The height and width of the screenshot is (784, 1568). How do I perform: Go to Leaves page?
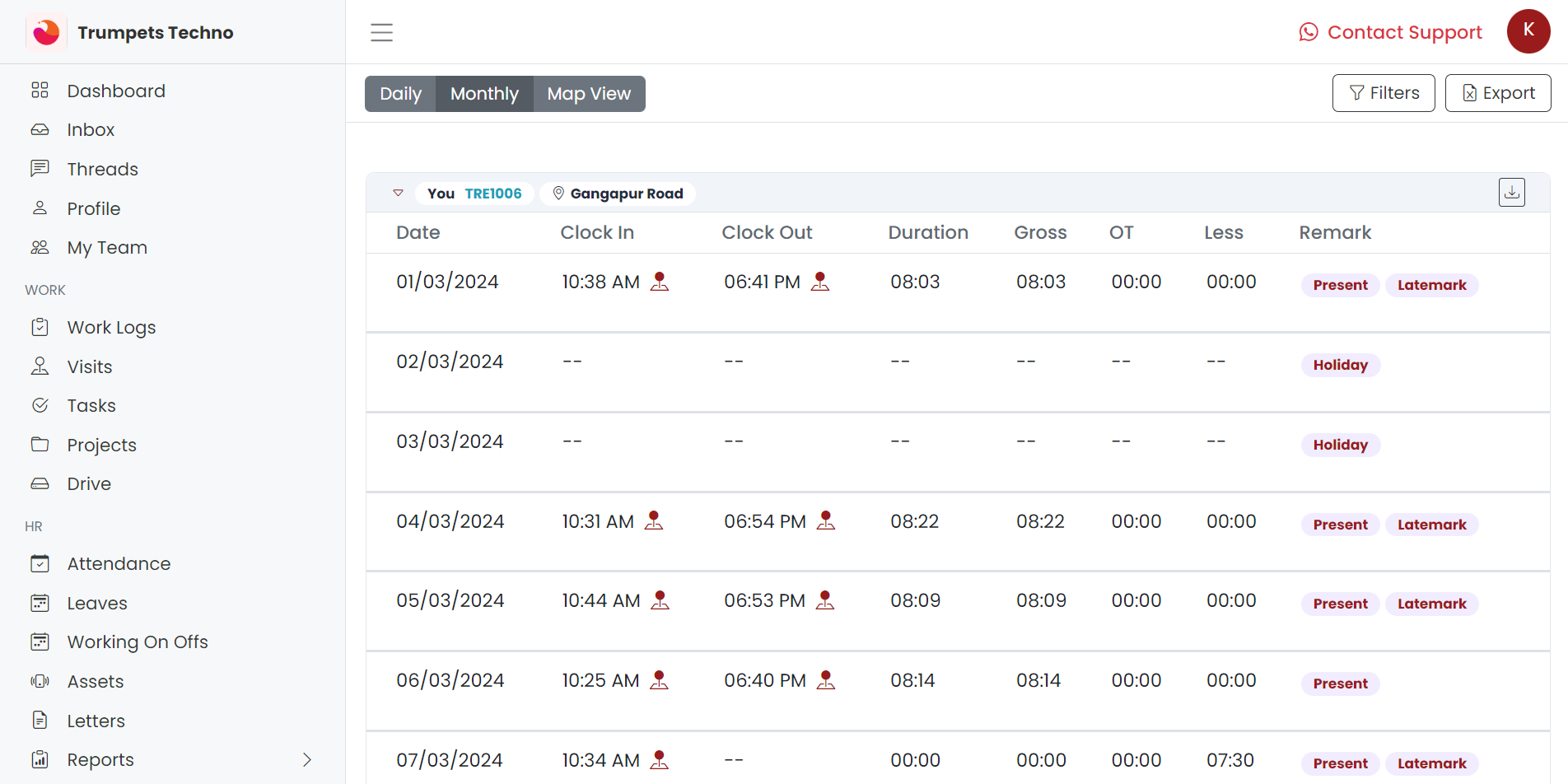97,603
